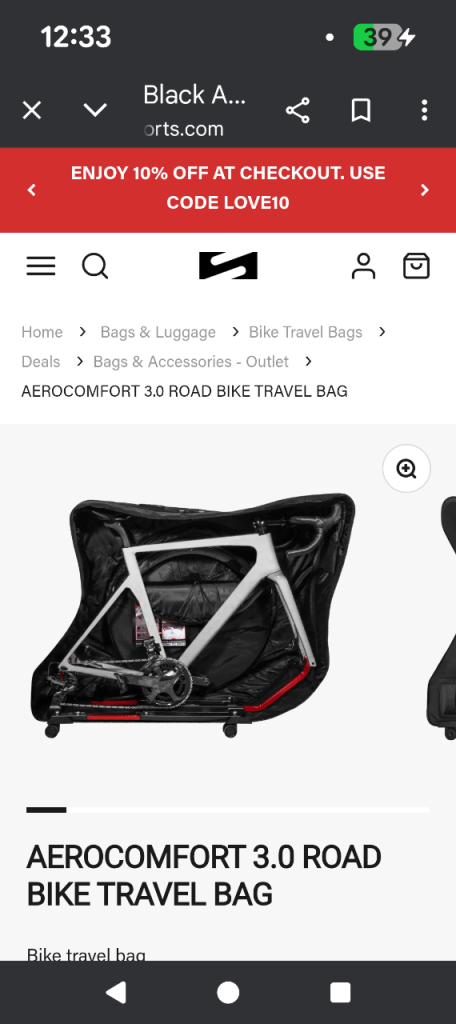Screen dimensions: 456x1024
Task: Tap the open bike bag product image
Action: coord(194,616)
